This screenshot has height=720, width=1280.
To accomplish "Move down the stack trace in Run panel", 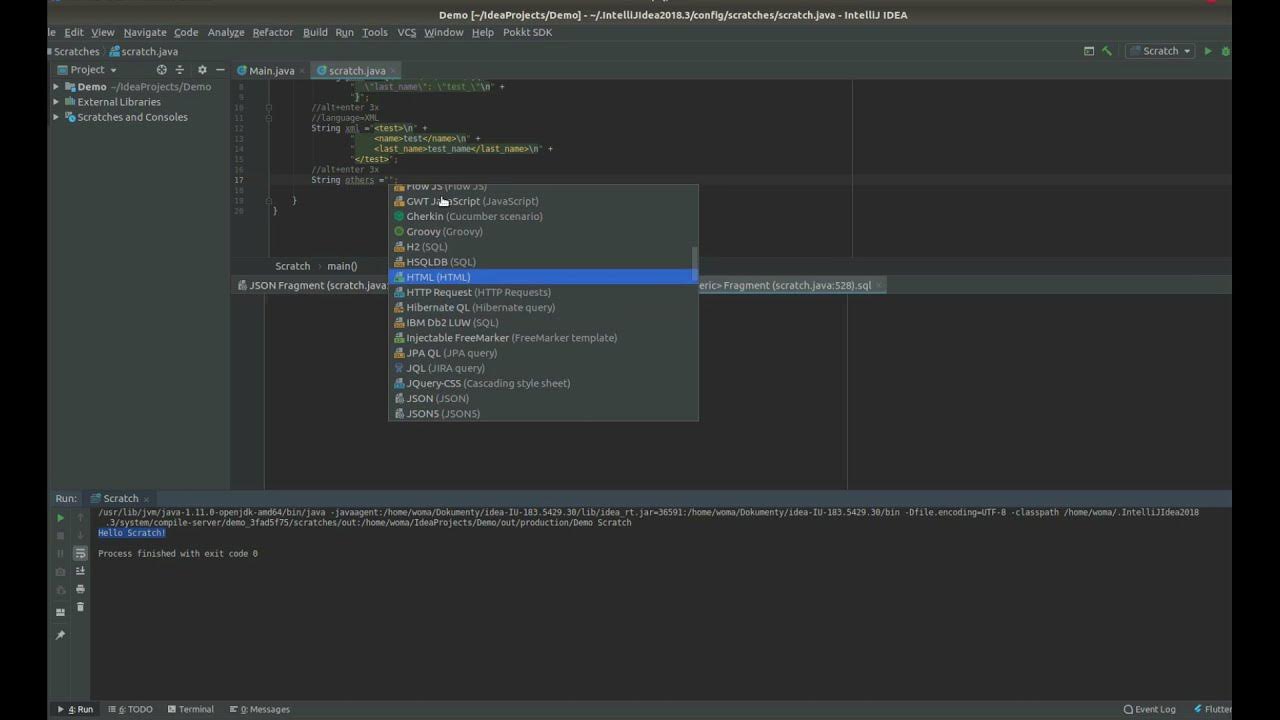I will pos(81,536).
